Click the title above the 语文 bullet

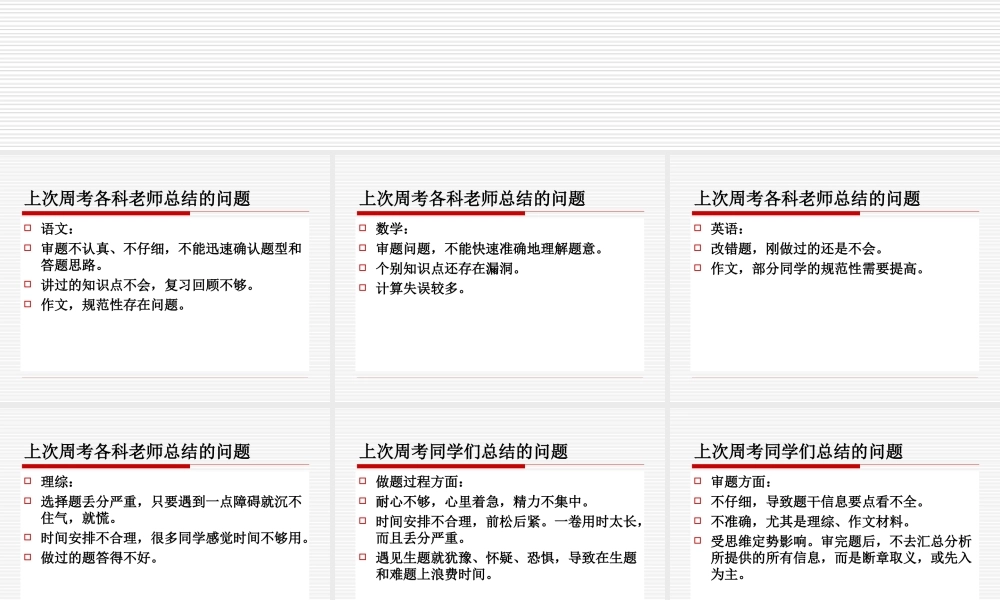137,199
